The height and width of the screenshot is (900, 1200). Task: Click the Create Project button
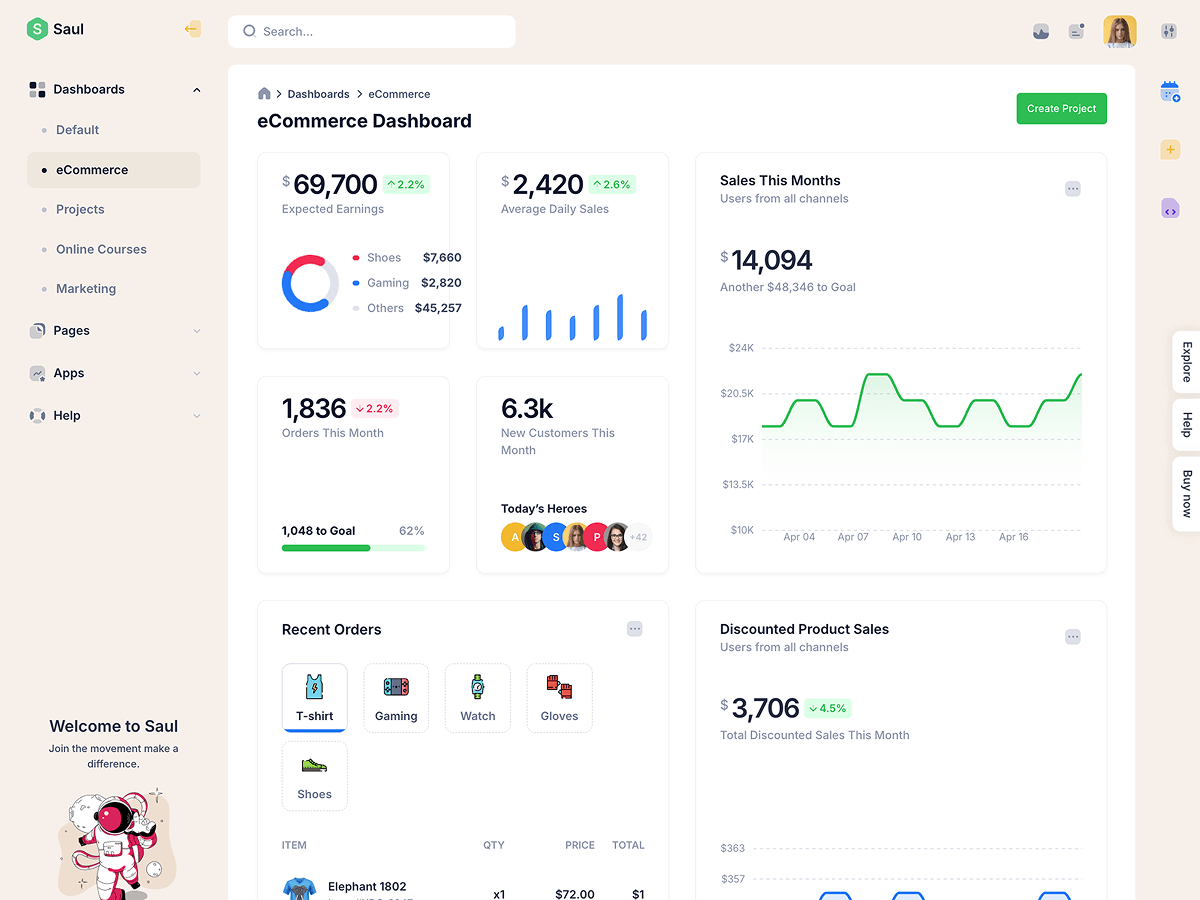pyautogui.click(x=1061, y=108)
